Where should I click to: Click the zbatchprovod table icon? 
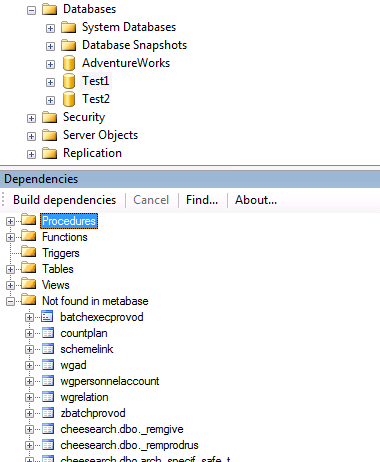[48, 413]
